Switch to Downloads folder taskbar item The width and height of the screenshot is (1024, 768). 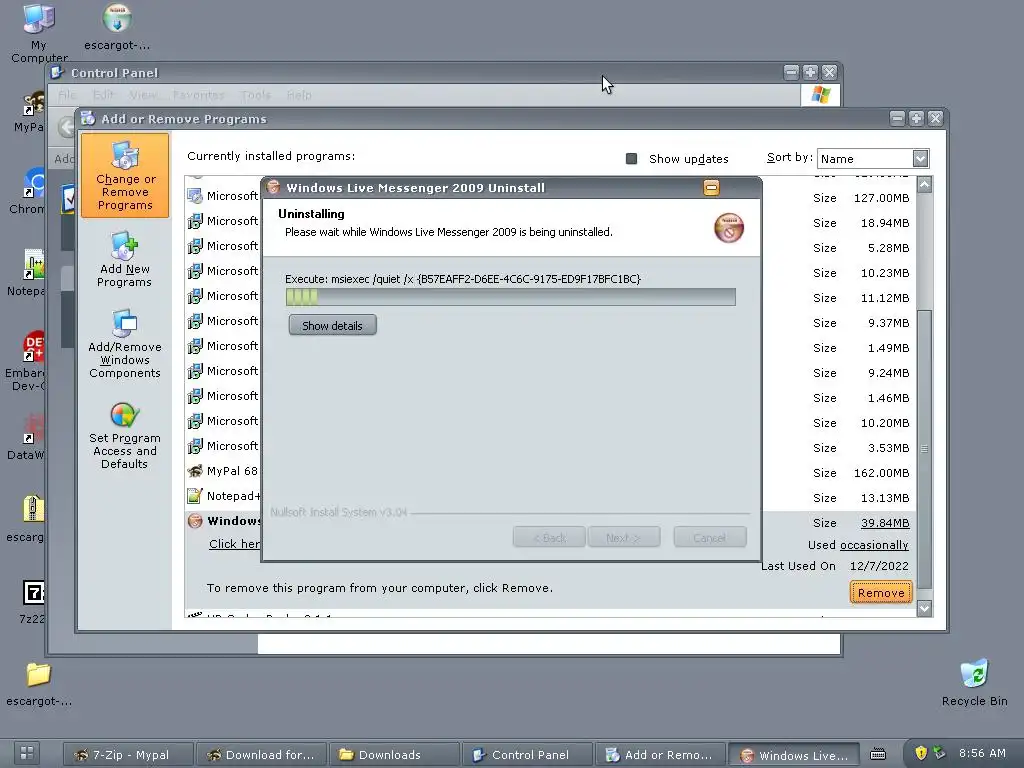(394, 754)
